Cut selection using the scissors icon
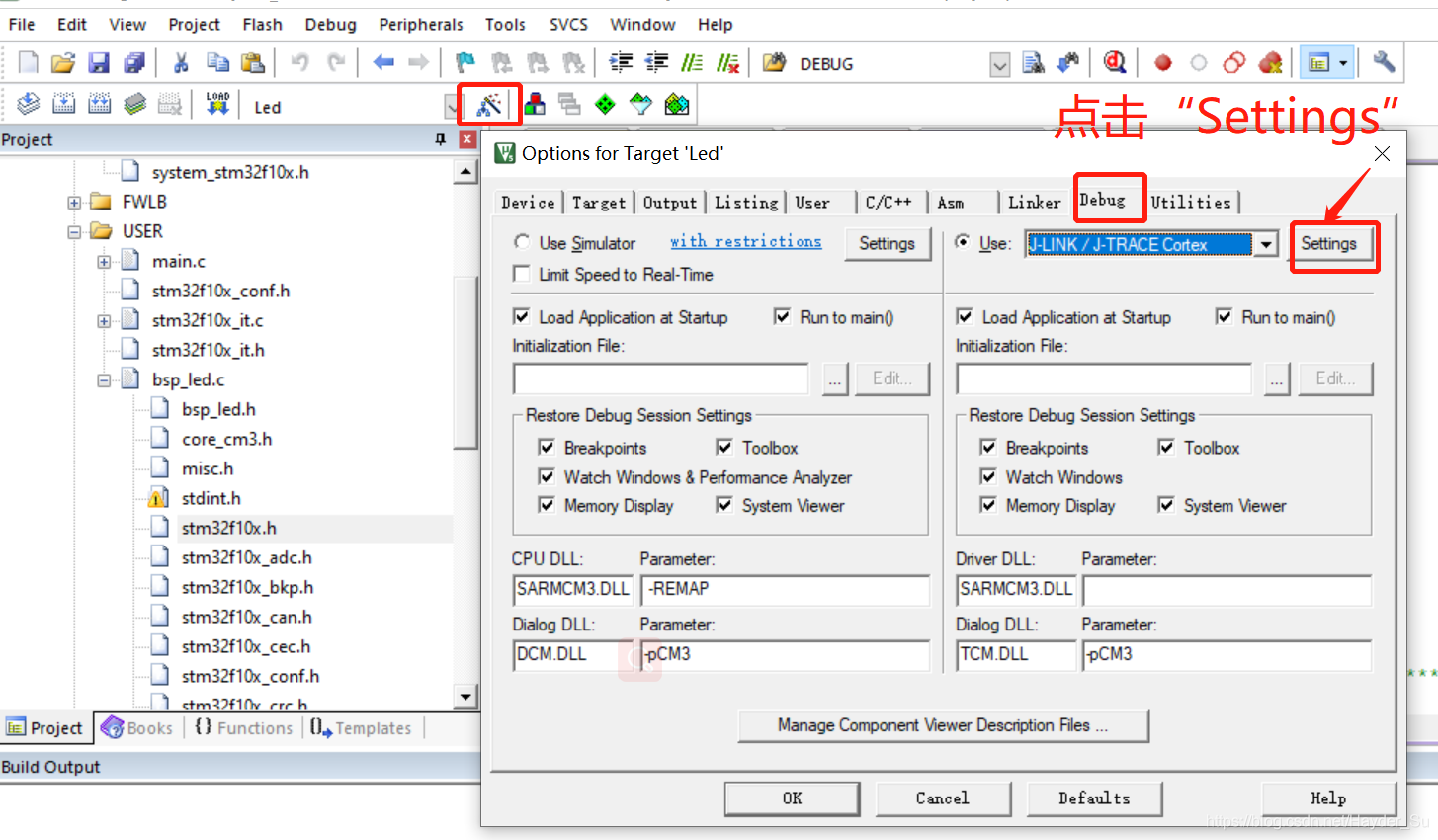 tap(181, 63)
